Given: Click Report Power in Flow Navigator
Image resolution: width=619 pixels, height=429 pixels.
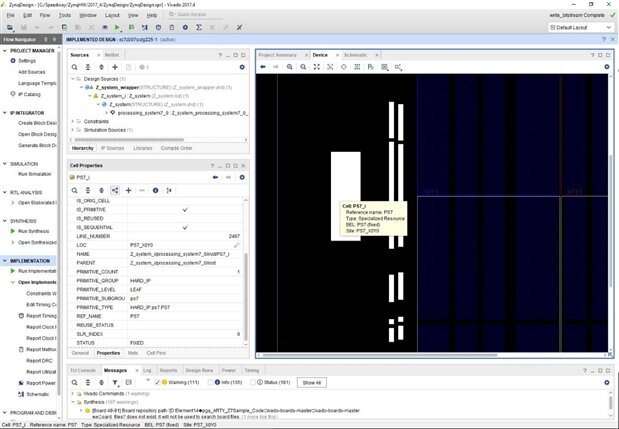Looking at the screenshot, I should [41, 383].
